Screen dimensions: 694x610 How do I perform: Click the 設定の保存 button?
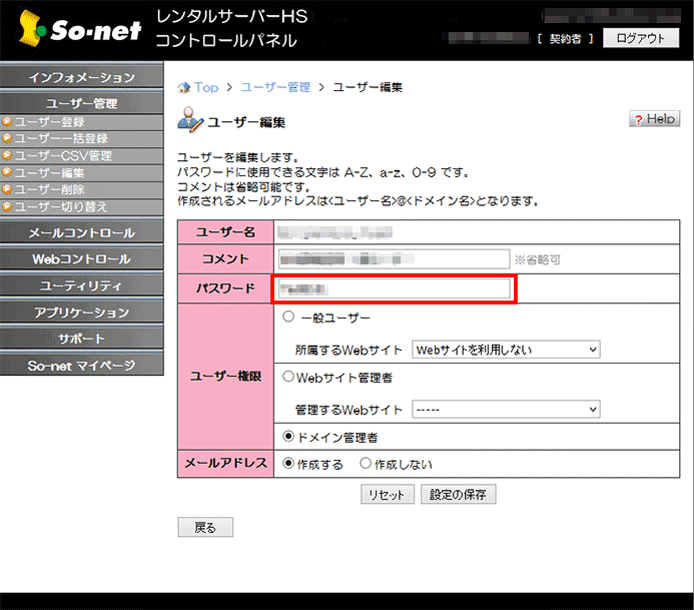point(458,495)
